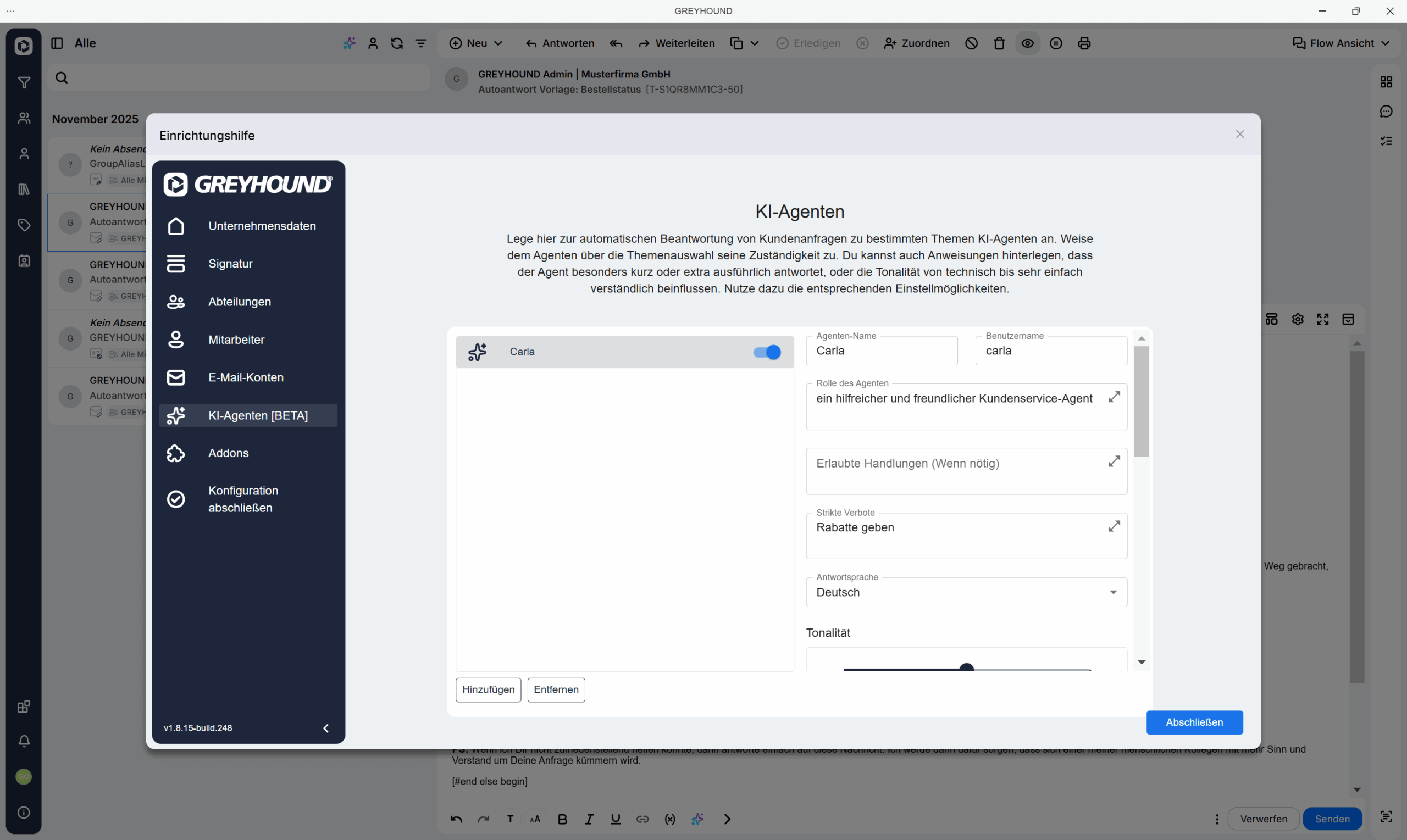The image size is (1407, 840).
Task: Click the Hinzufügen button
Action: [x=488, y=689]
